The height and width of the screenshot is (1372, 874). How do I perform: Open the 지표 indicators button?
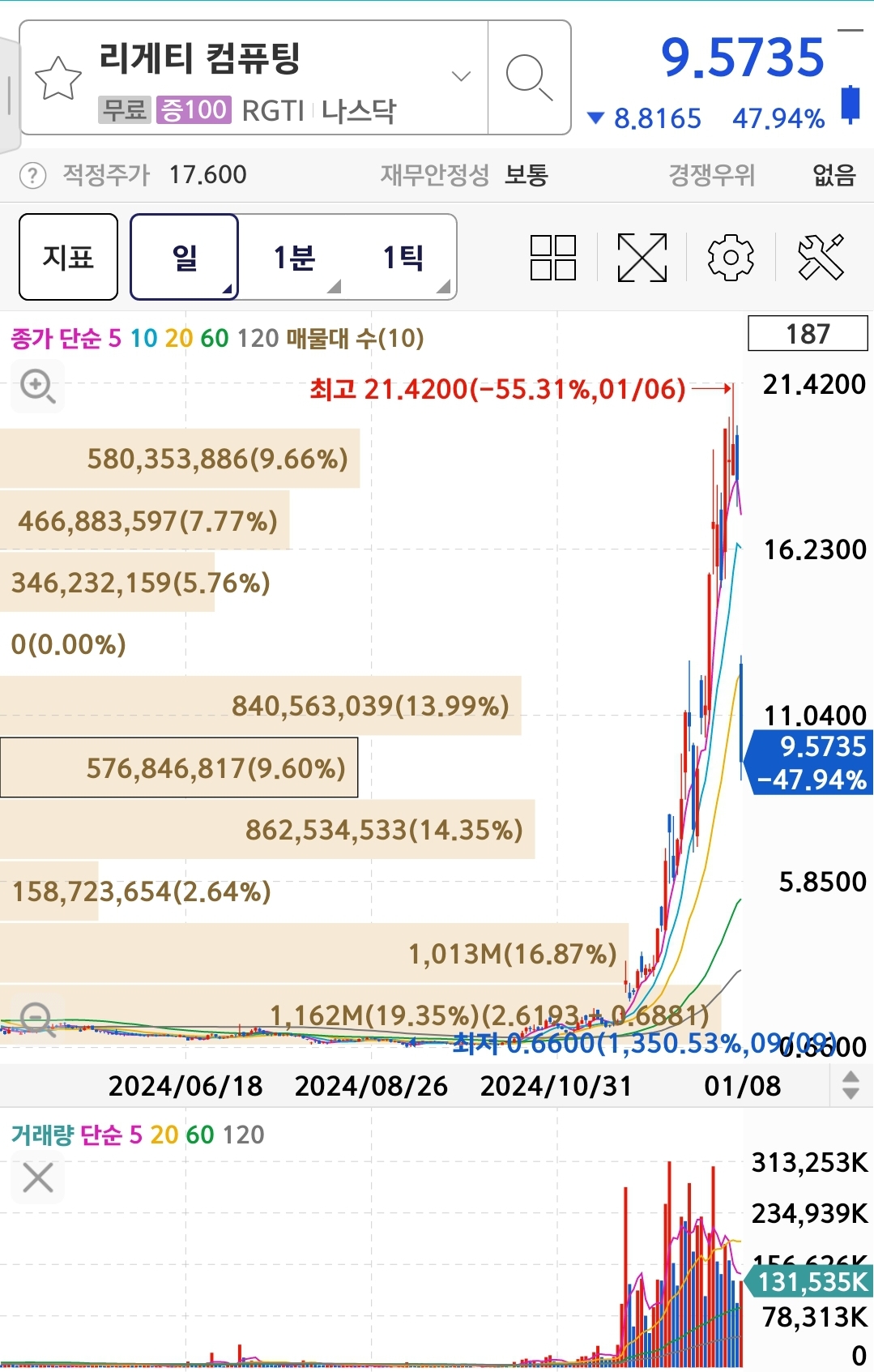tap(68, 257)
